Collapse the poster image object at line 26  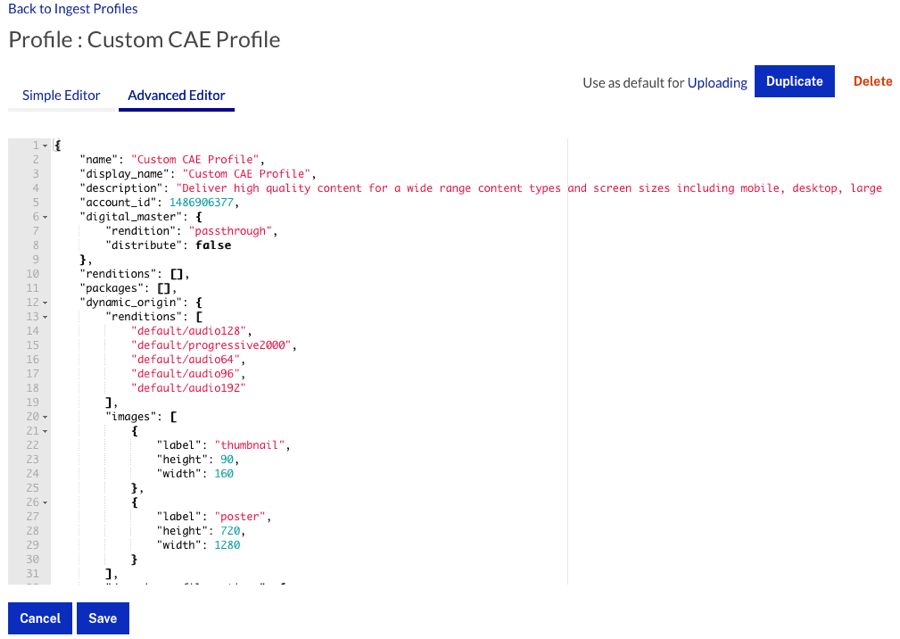[45, 502]
